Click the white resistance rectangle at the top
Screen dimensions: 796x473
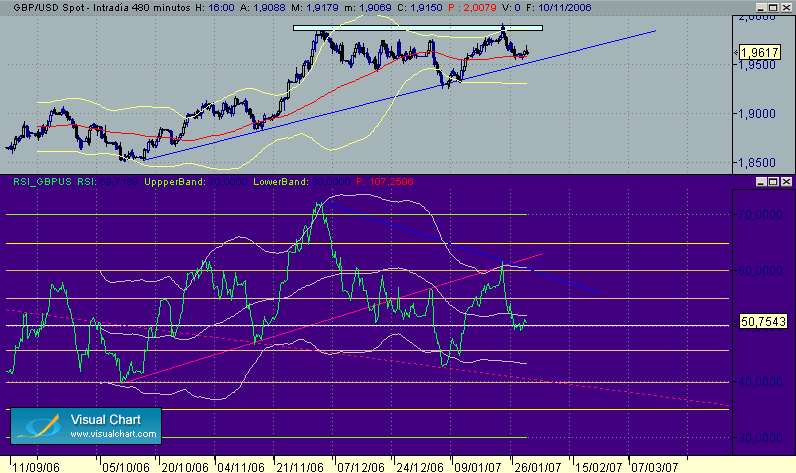tap(418, 28)
